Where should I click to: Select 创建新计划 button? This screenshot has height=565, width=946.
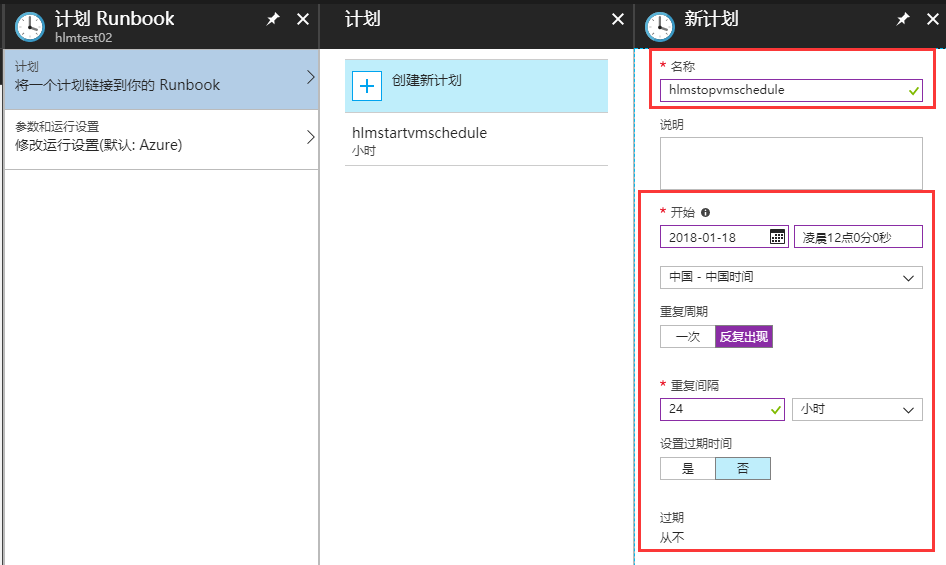[x=476, y=86]
